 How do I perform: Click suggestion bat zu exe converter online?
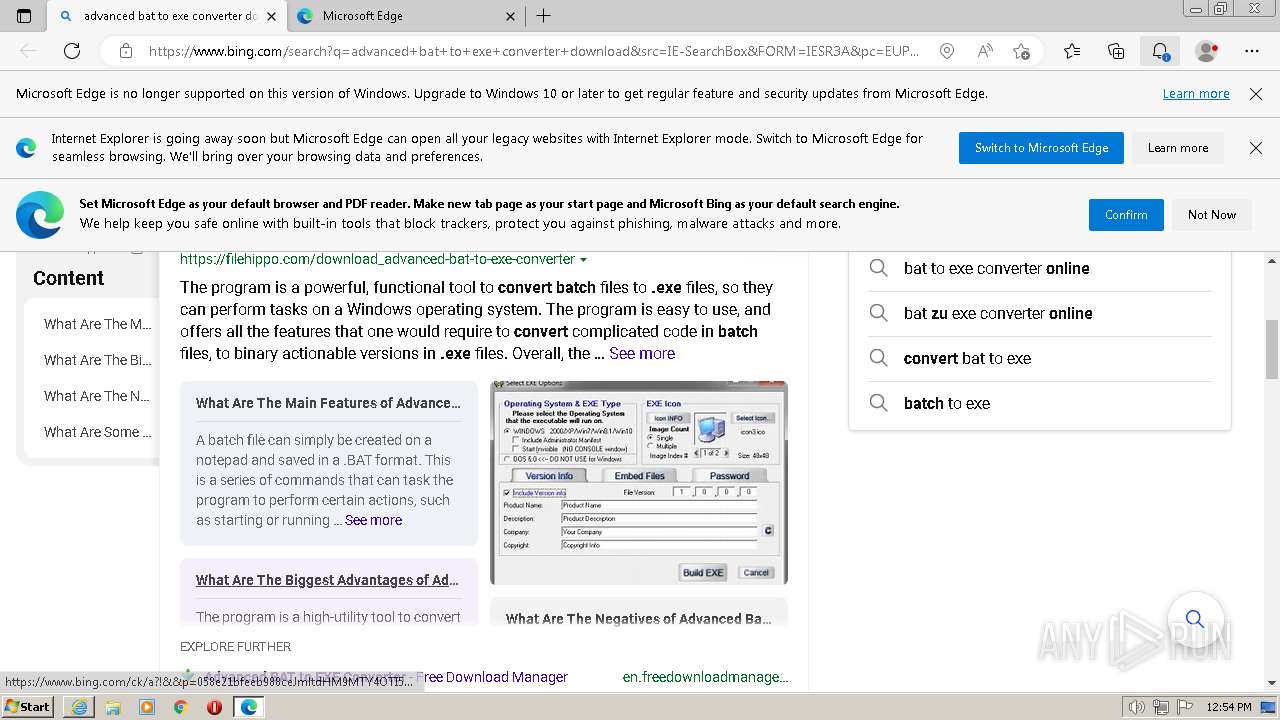(x=998, y=313)
